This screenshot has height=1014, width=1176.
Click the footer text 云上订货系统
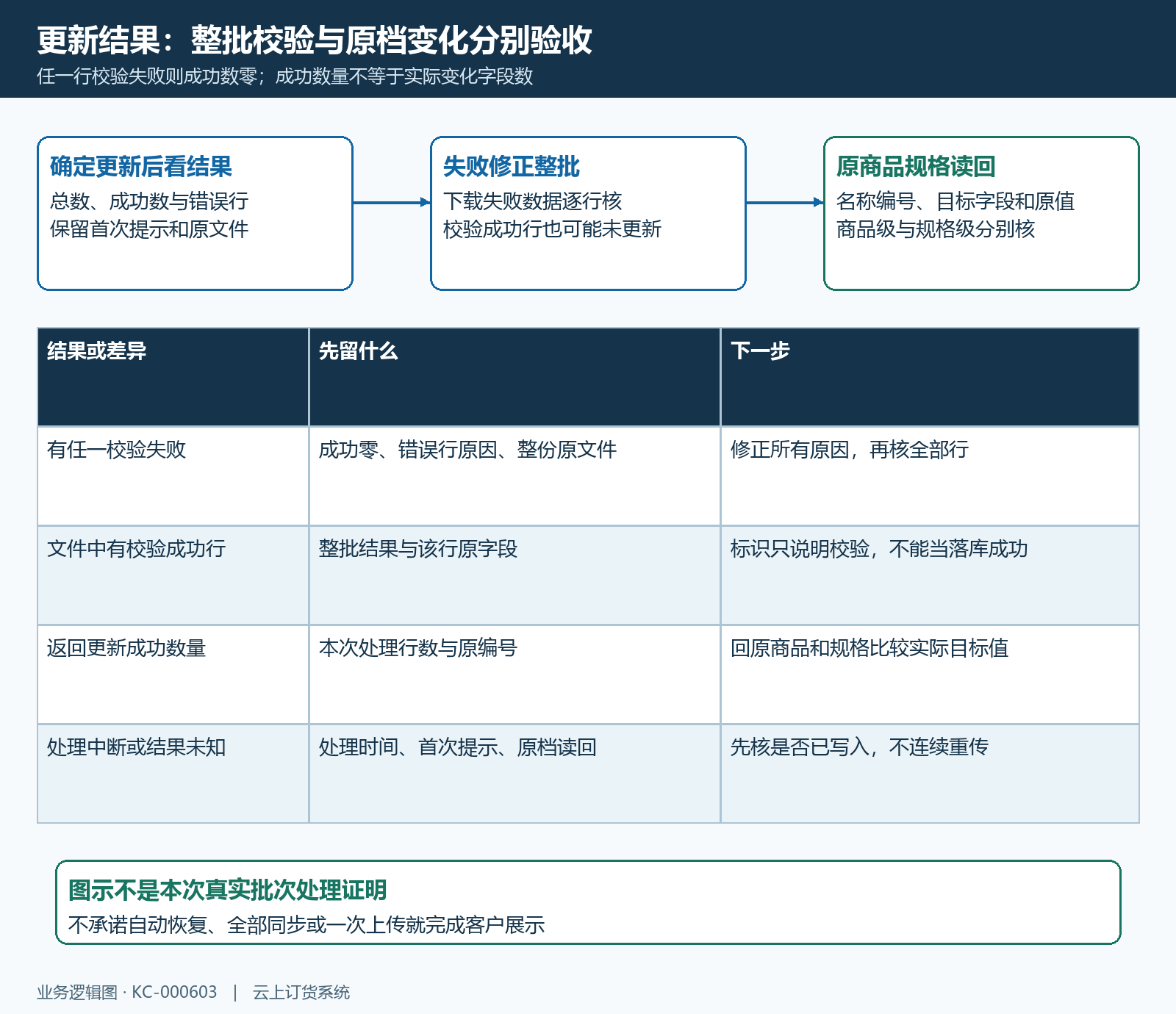click(x=301, y=993)
